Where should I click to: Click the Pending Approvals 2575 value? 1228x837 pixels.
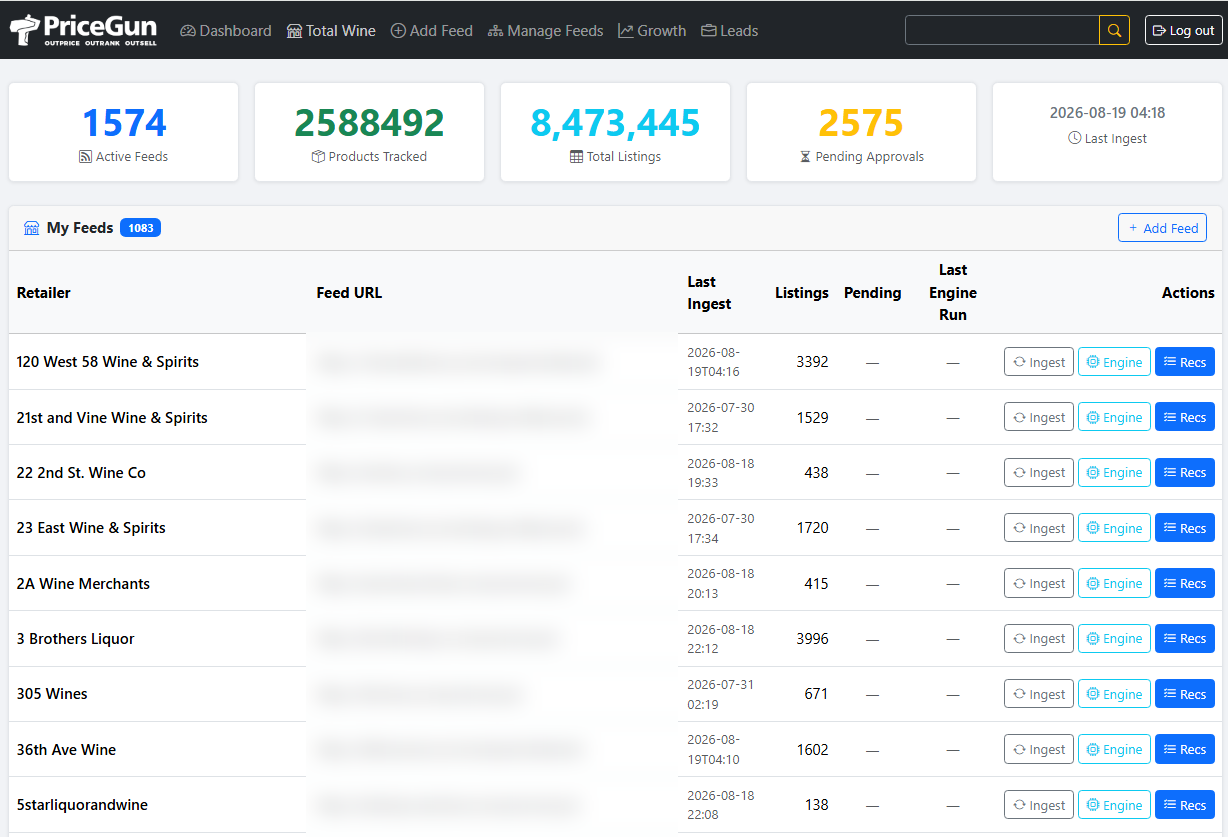(861, 123)
